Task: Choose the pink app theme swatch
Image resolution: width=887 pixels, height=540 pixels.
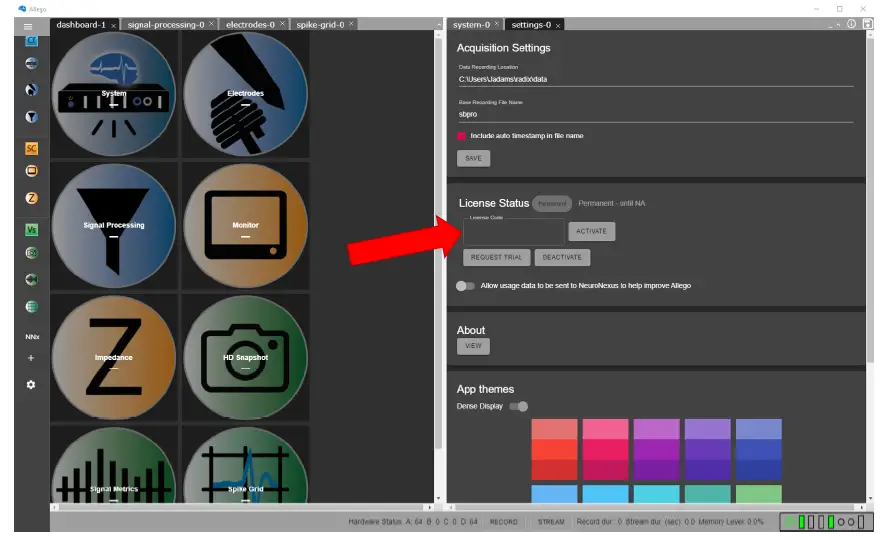Action: coord(605,450)
